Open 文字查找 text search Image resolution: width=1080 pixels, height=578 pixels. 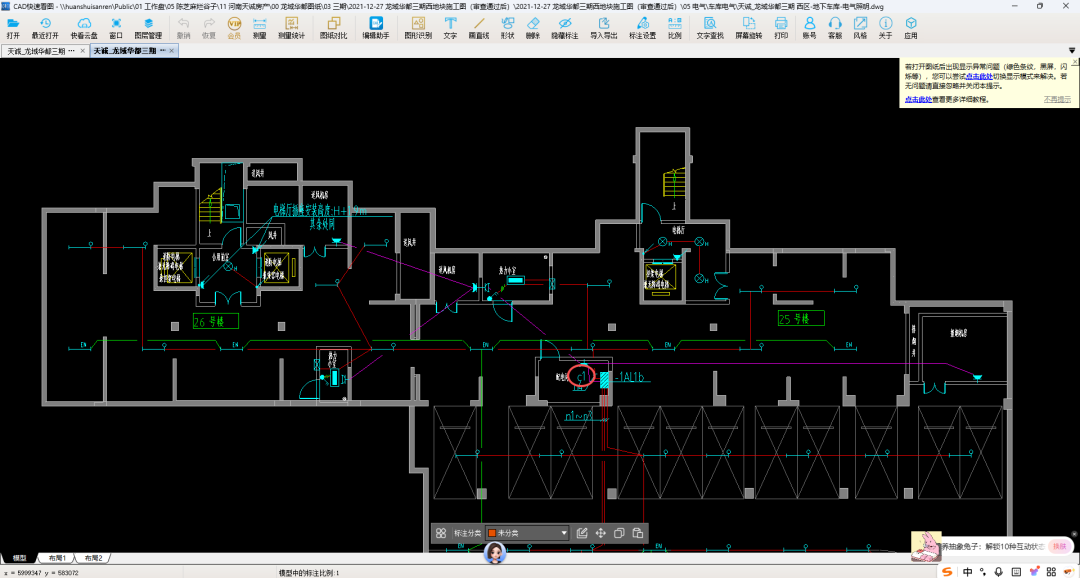(x=709, y=28)
